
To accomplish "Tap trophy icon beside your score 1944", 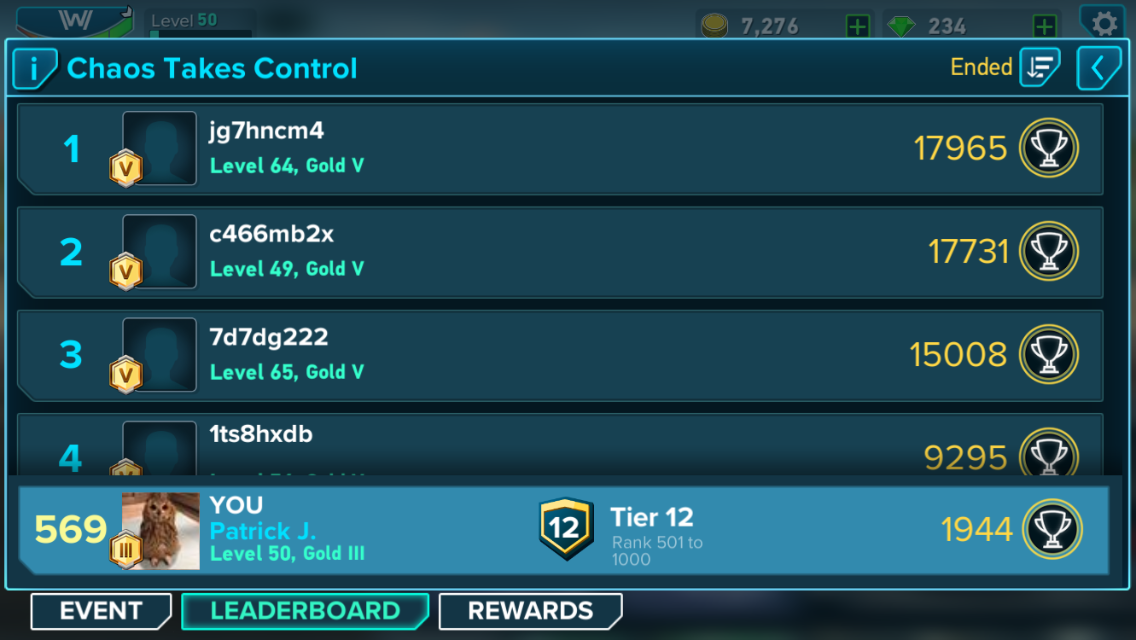I will [x=1052, y=529].
